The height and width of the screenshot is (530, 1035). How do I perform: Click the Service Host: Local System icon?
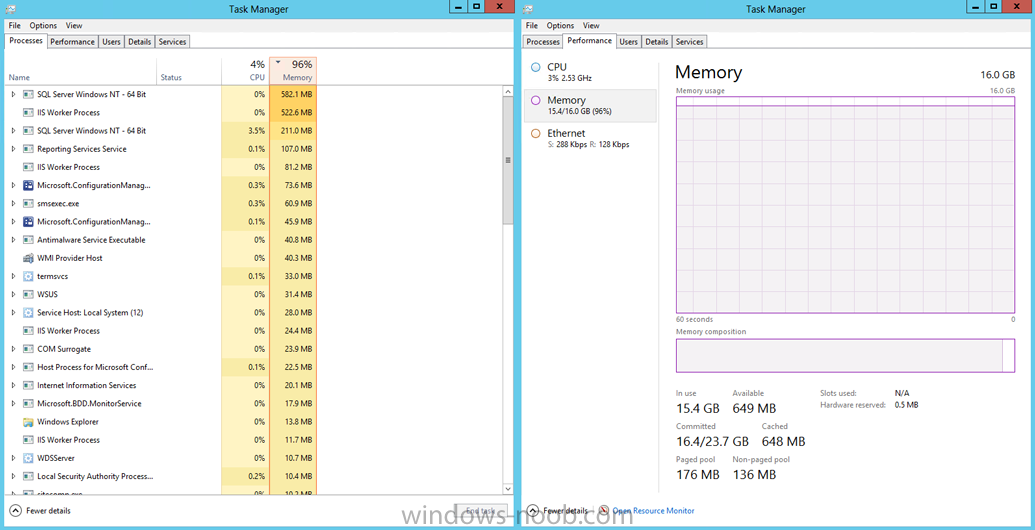coord(28,313)
